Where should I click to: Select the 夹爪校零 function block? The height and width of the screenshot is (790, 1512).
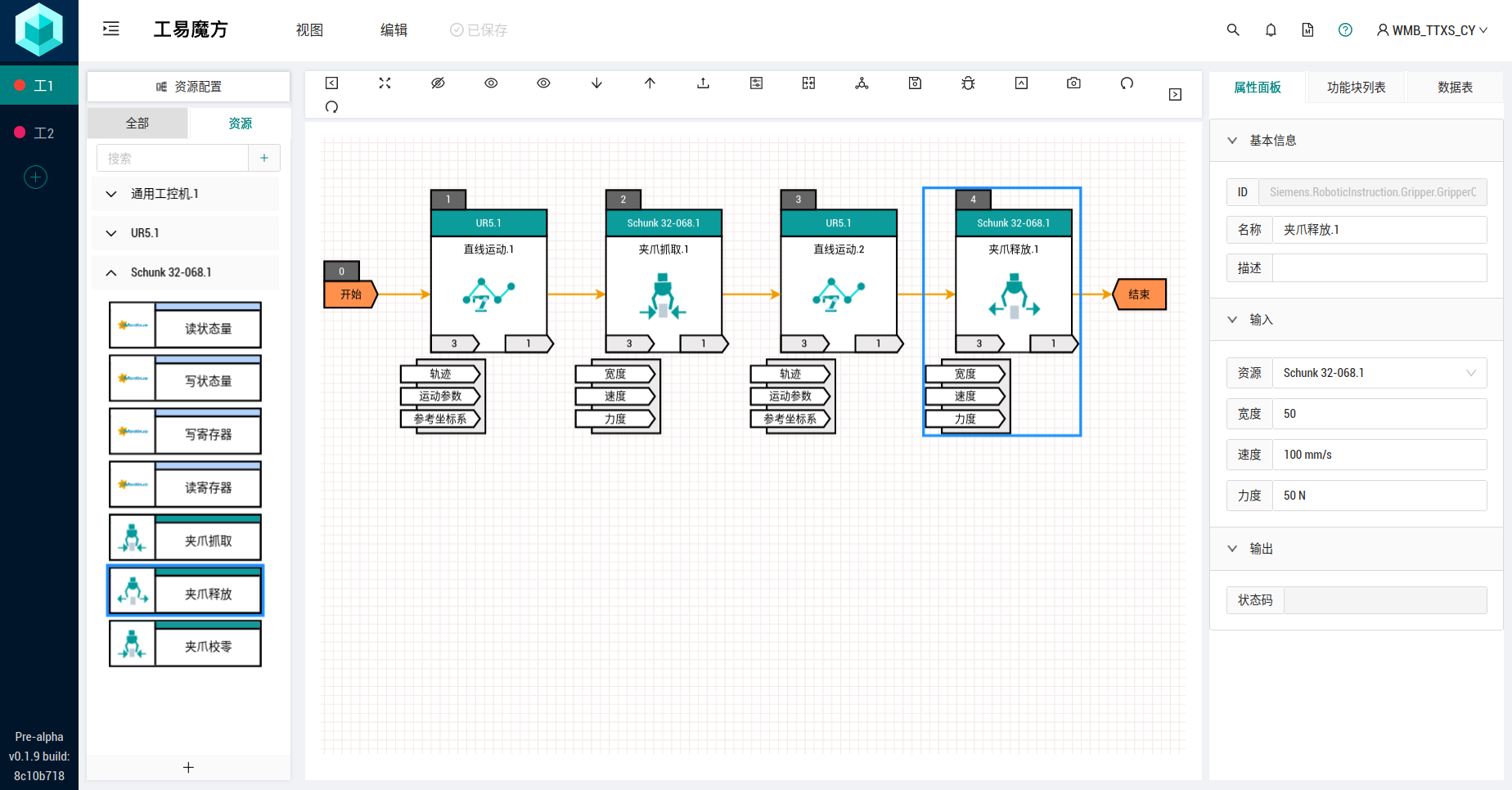pos(185,644)
